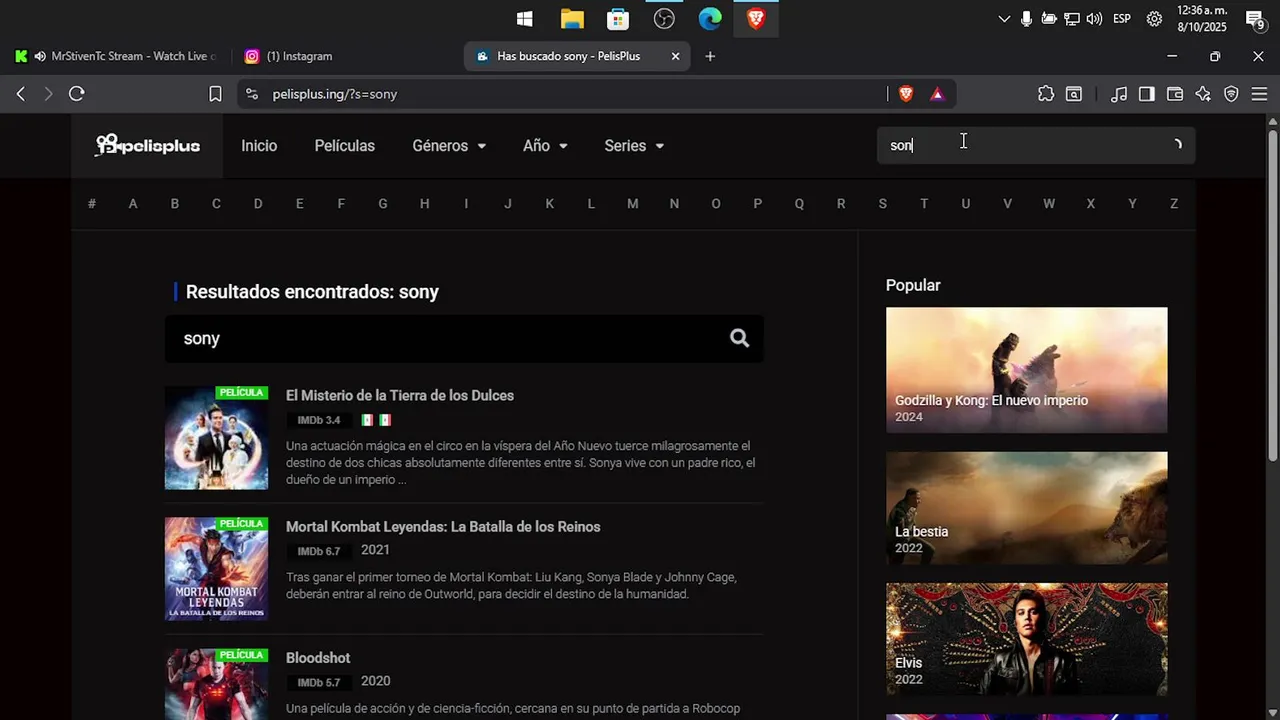Reload the PelisPlus page
This screenshot has height=720, width=1280.
(x=77, y=94)
